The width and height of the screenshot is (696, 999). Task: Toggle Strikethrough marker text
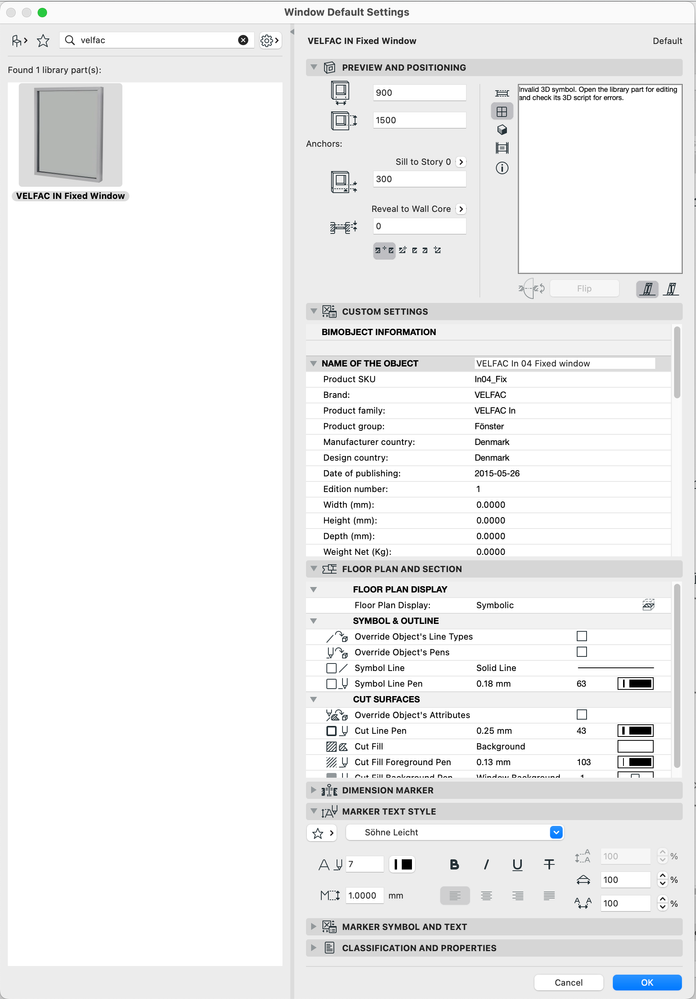(x=549, y=865)
